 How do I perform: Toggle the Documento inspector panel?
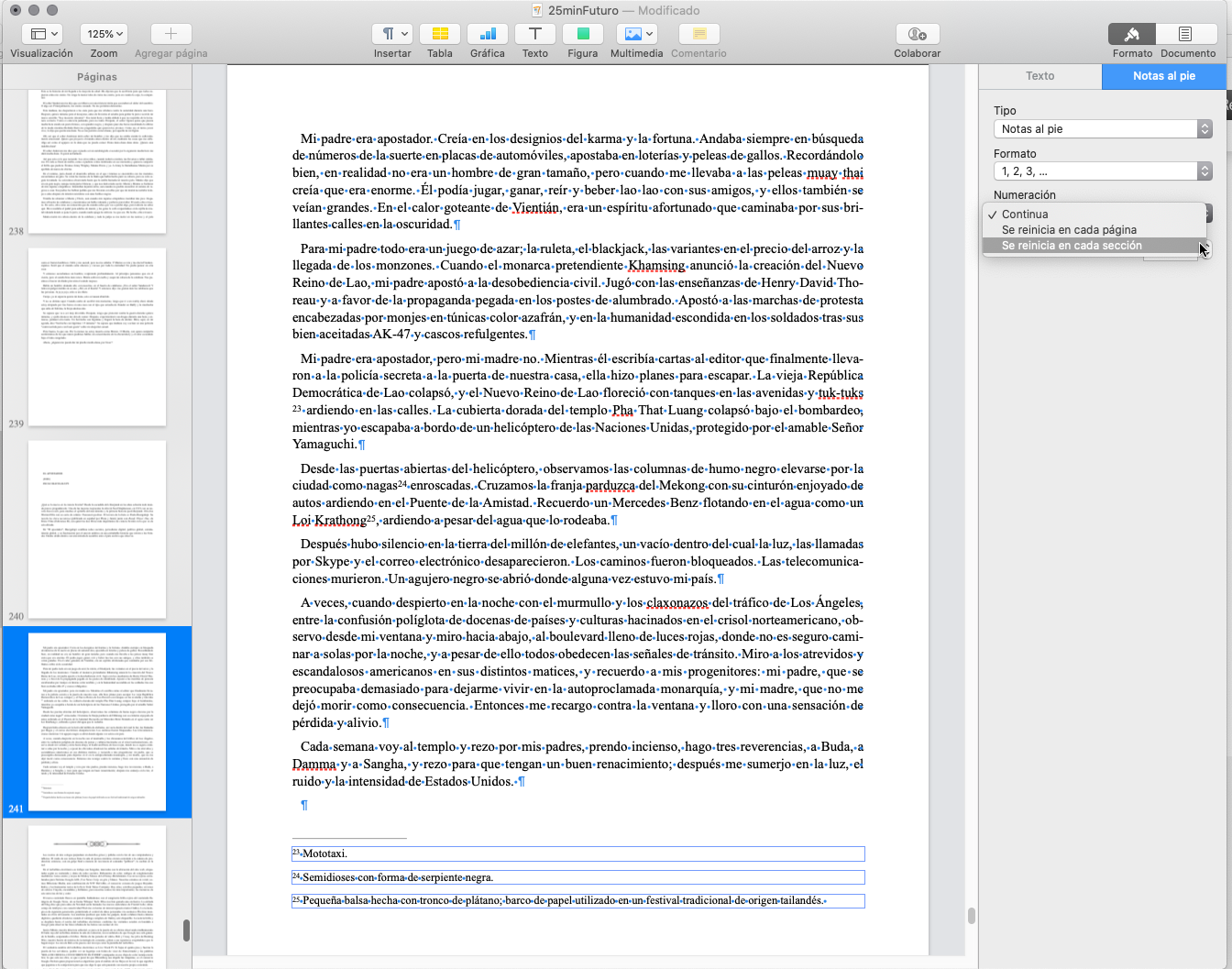(1185, 34)
